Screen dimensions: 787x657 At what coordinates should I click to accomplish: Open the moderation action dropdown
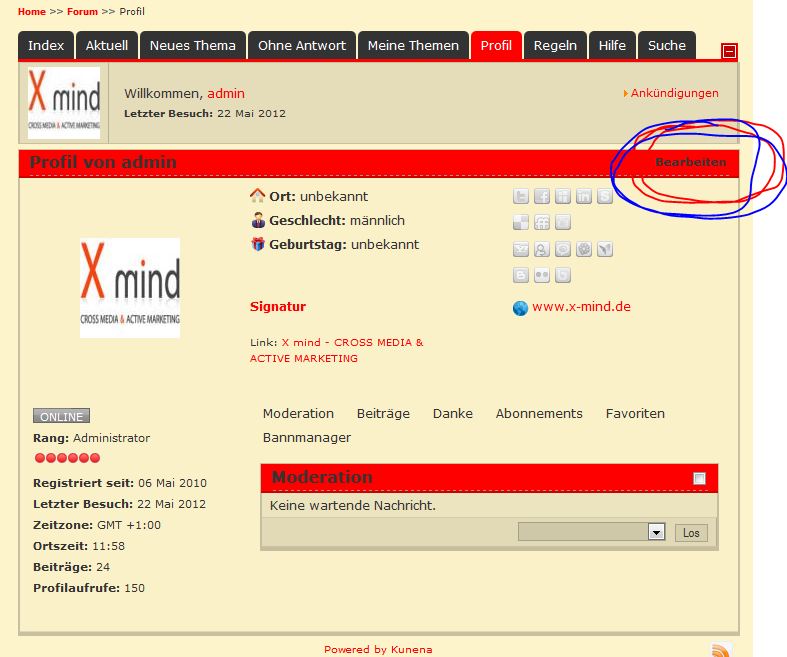[656, 533]
